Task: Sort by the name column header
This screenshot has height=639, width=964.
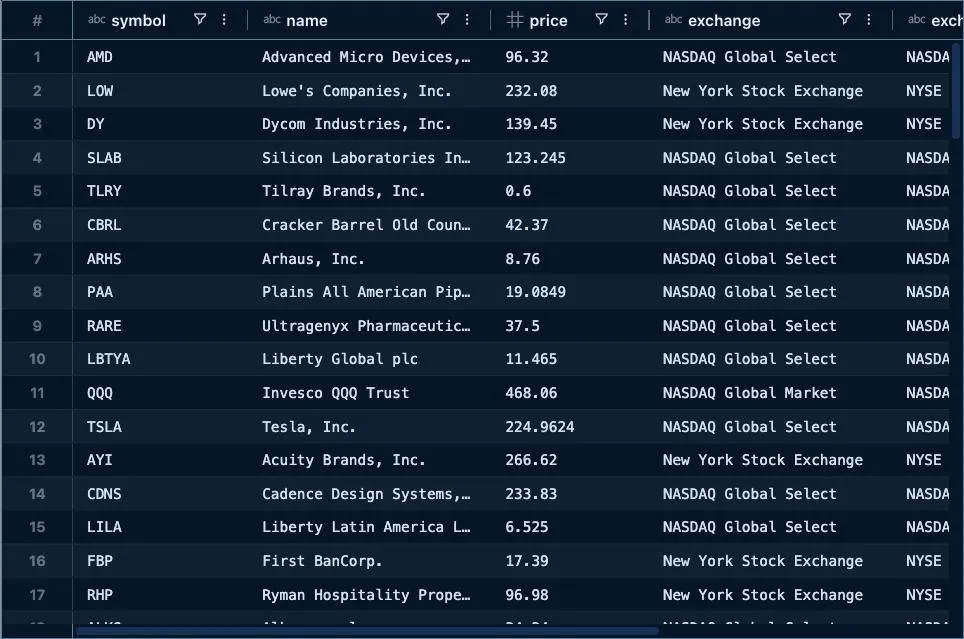Action: coord(307,20)
